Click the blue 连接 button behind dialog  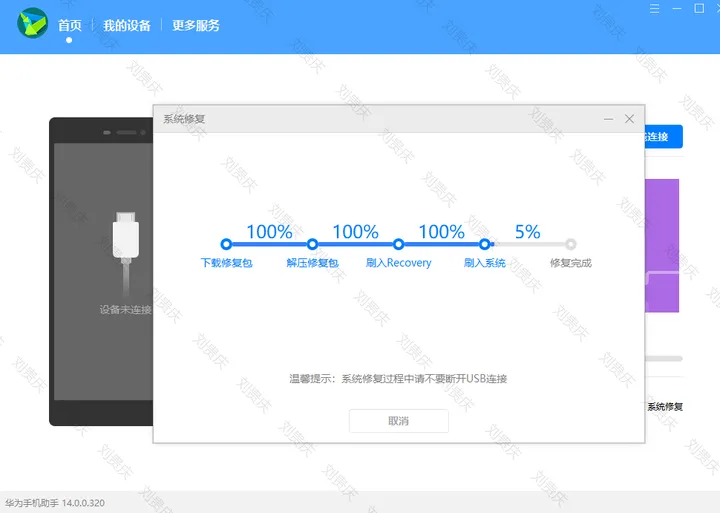tap(664, 136)
